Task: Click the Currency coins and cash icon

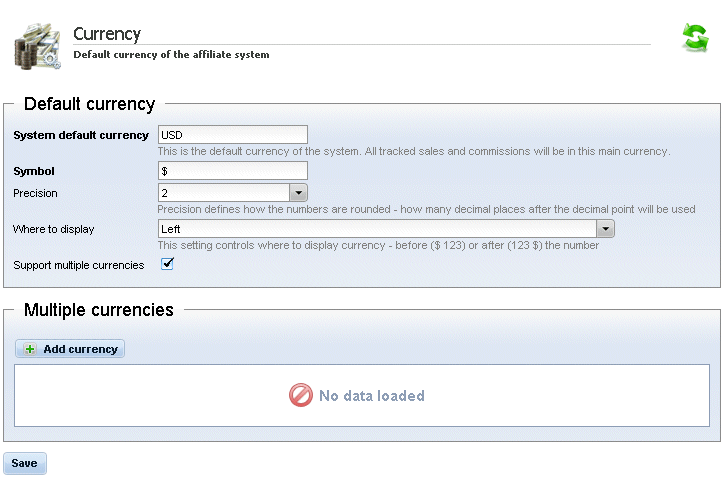Action: 37,46
